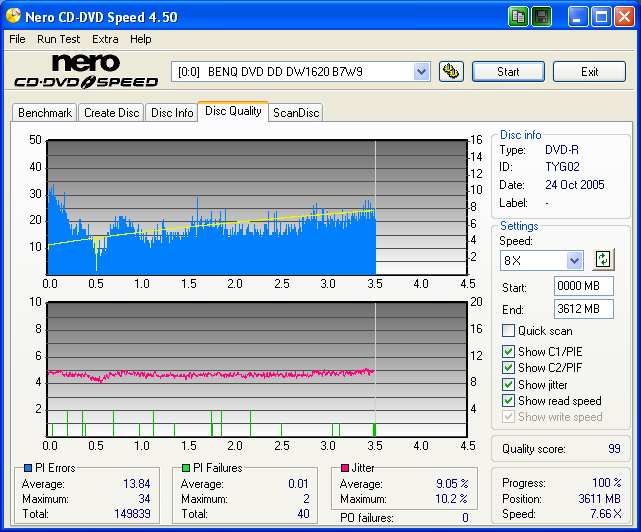This screenshot has width=641, height=532.
Task: Click the jitter and PI failures graph
Action: pyautogui.click(x=257, y=370)
